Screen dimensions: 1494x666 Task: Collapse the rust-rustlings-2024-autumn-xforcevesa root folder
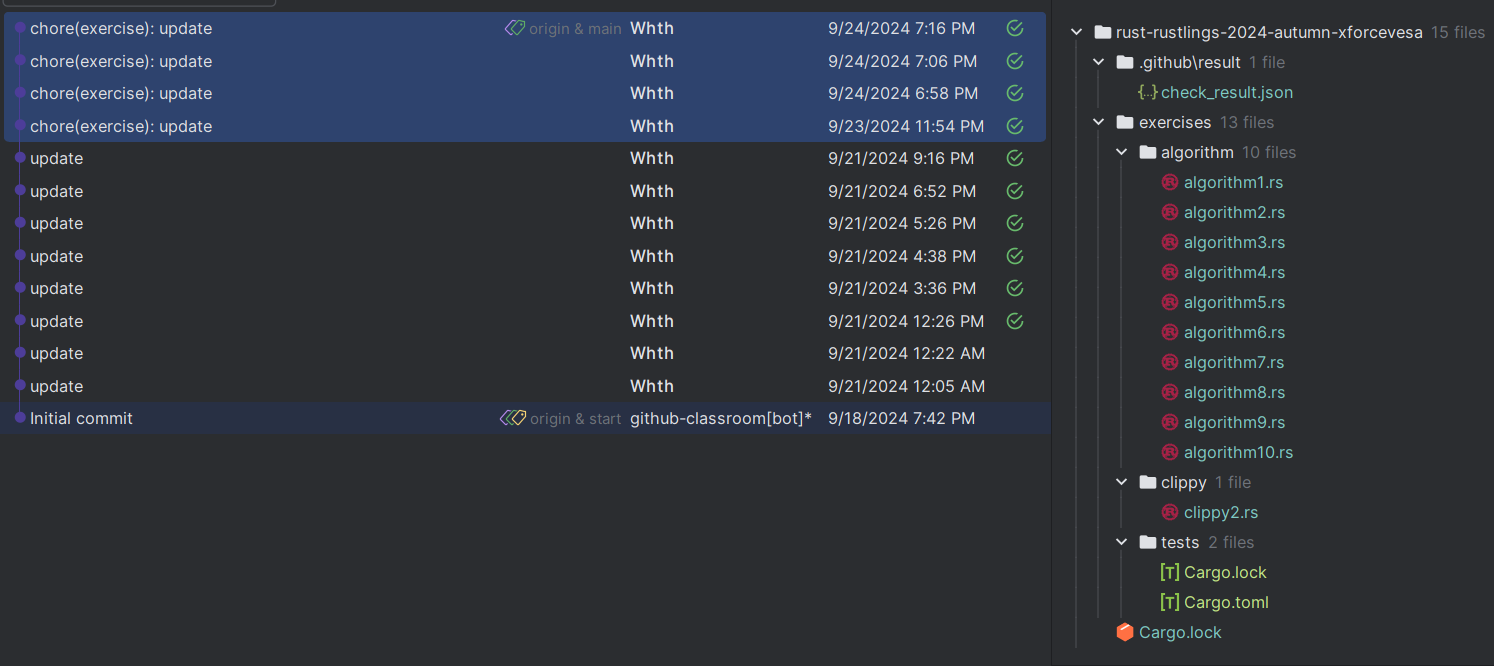(1077, 33)
